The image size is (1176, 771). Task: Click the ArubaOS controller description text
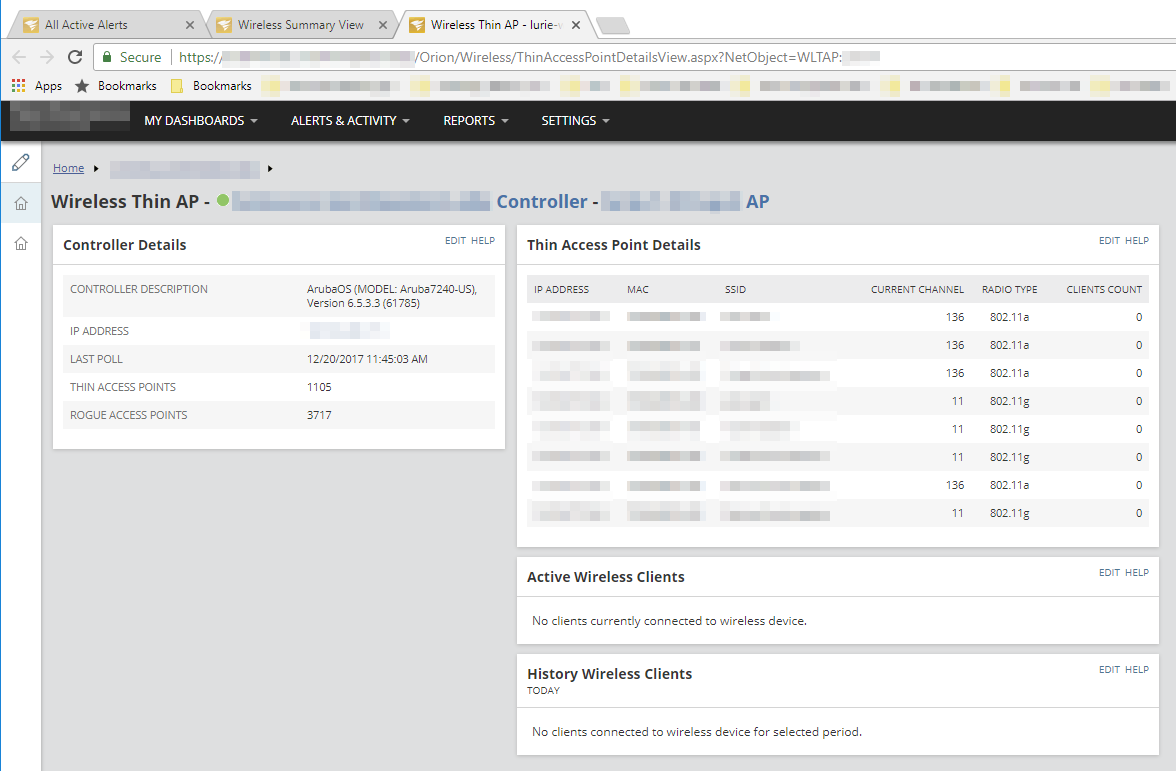point(392,296)
